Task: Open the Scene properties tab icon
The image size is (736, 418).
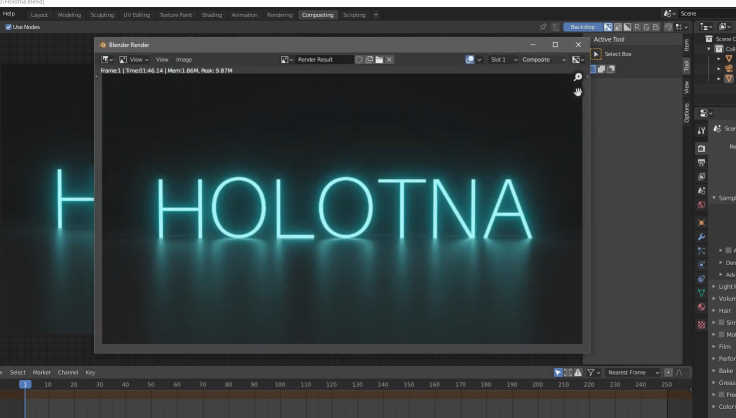Action: 701,190
